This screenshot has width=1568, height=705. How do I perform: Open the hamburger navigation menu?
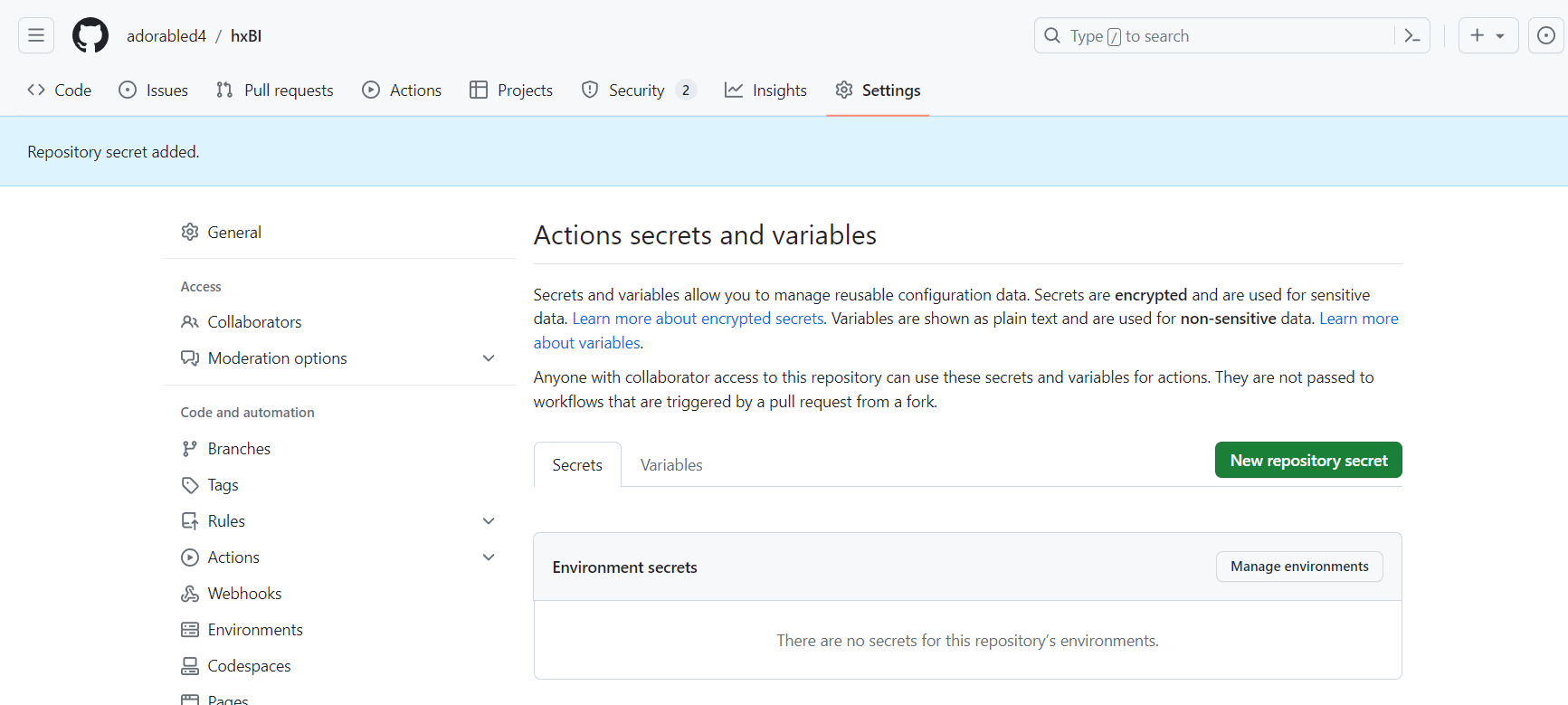click(36, 35)
